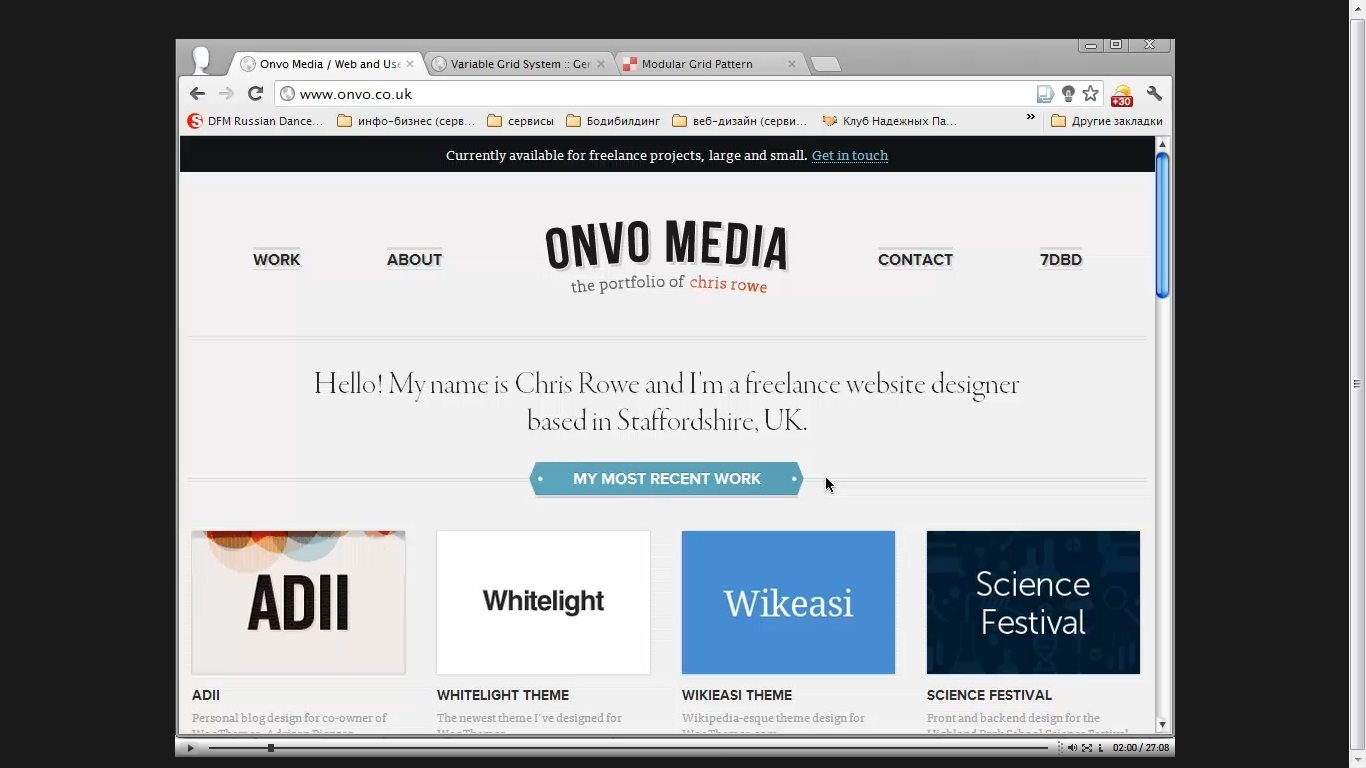This screenshot has height=768, width=1366.
Task: Open the ABOUT navigation item
Action: click(414, 260)
